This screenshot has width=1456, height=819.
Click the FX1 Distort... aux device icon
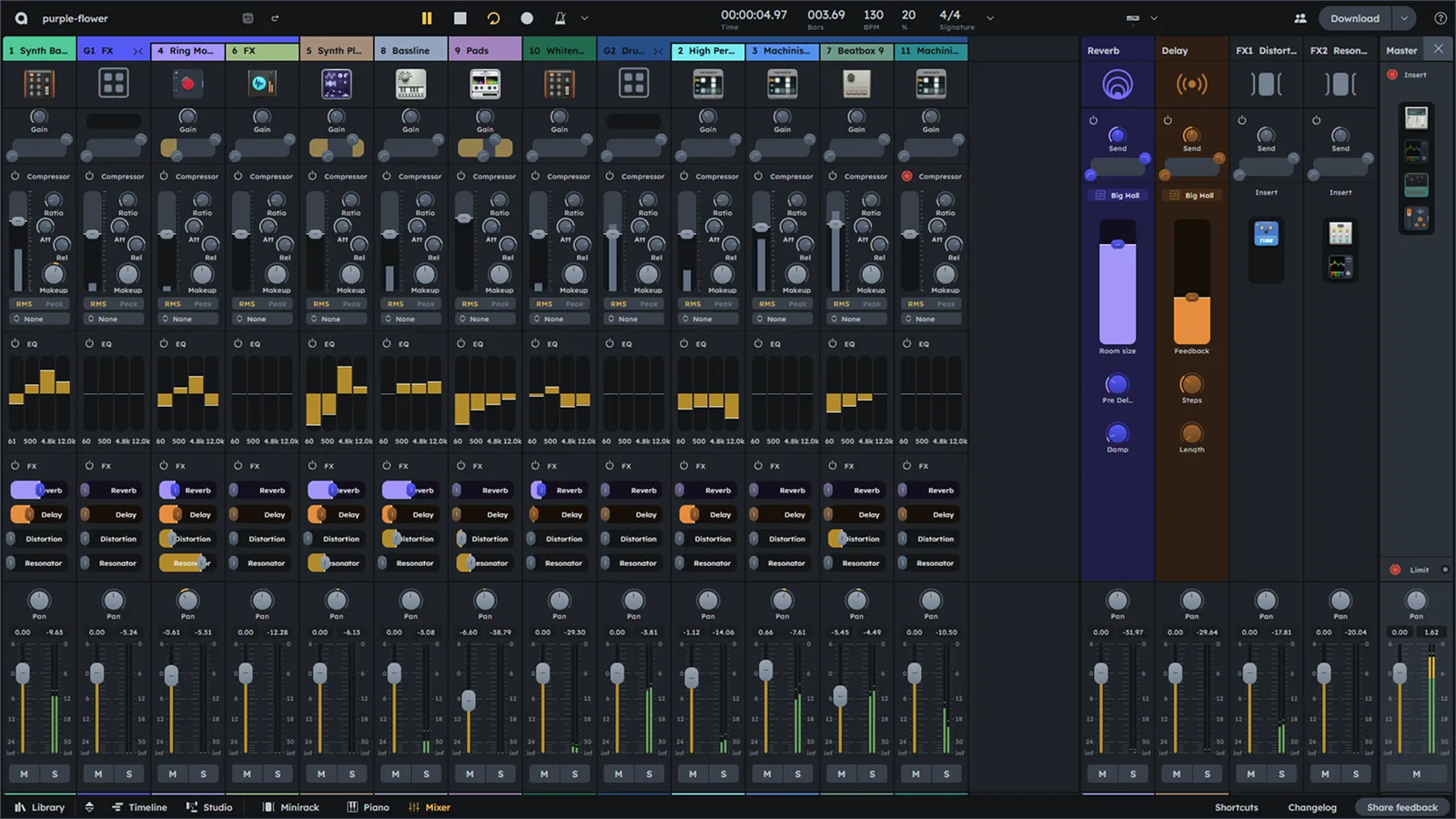(x=1266, y=85)
